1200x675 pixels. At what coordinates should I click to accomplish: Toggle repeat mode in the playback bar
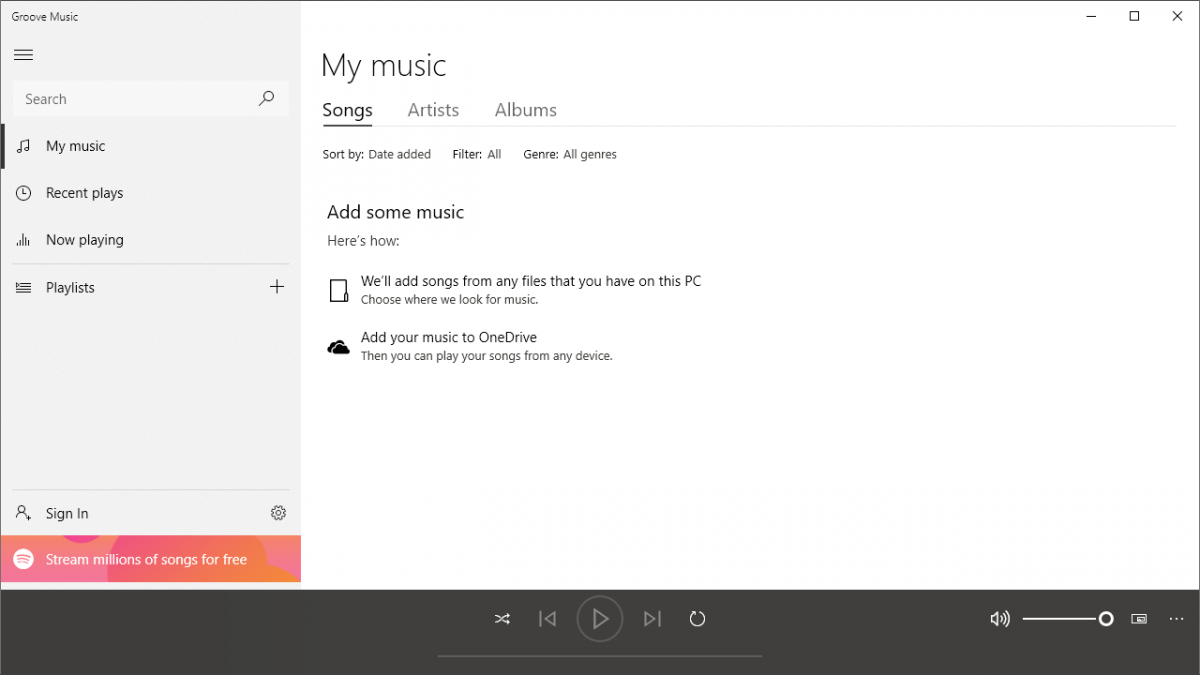697,619
